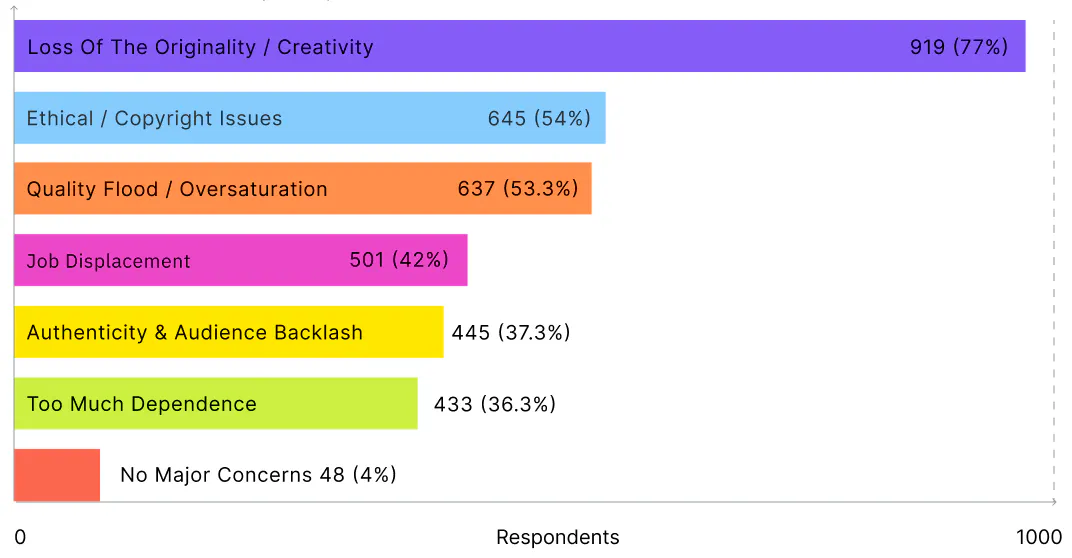Image resolution: width=1072 pixels, height=558 pixels.
Task: Click the 433 (36.3%) value label
Action: pos(494,404)
